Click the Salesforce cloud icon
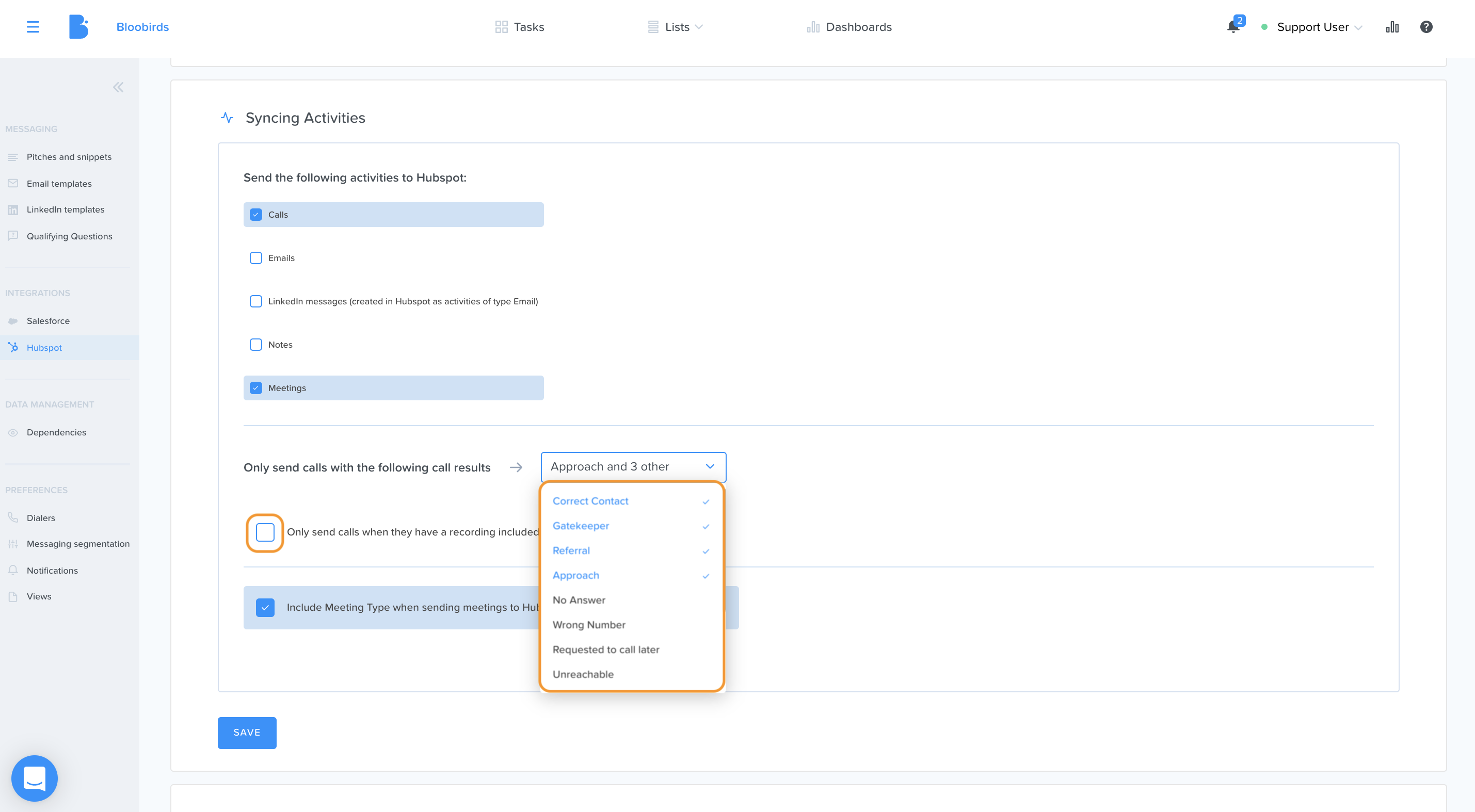Viewport: 1475px width, 812px height. coord(12,321)
